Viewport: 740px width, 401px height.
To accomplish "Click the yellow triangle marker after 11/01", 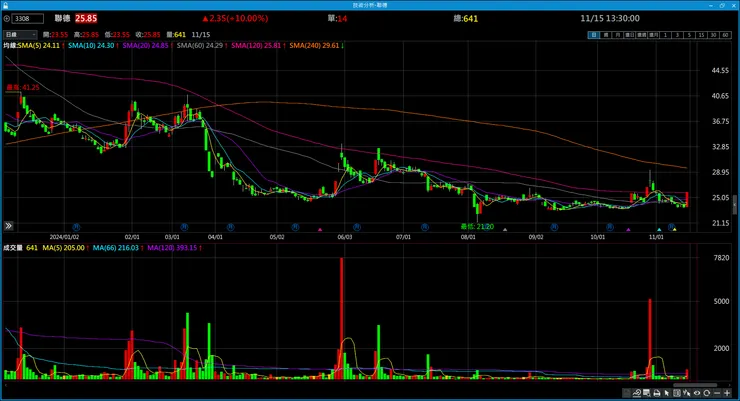I will [x=674, y=230].
